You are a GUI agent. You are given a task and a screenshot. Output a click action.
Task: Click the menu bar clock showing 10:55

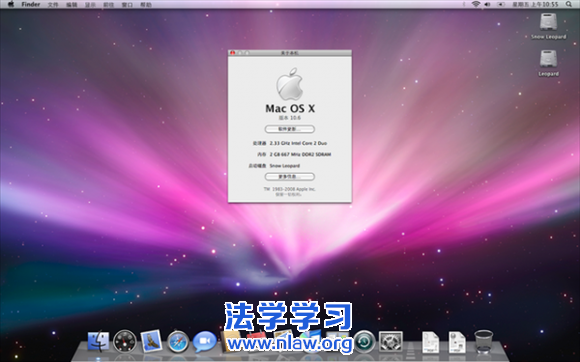(x=535, y=4)
